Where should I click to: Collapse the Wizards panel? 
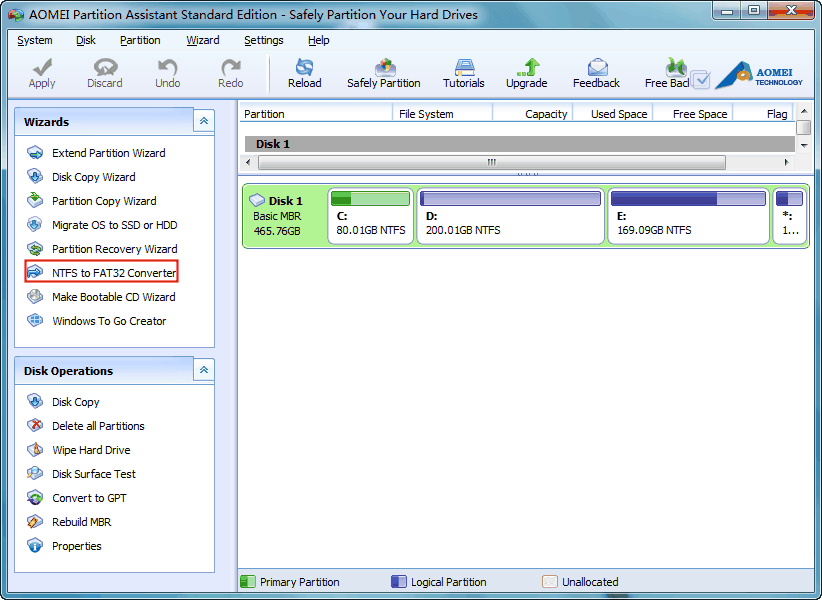(x=204, y=121)
